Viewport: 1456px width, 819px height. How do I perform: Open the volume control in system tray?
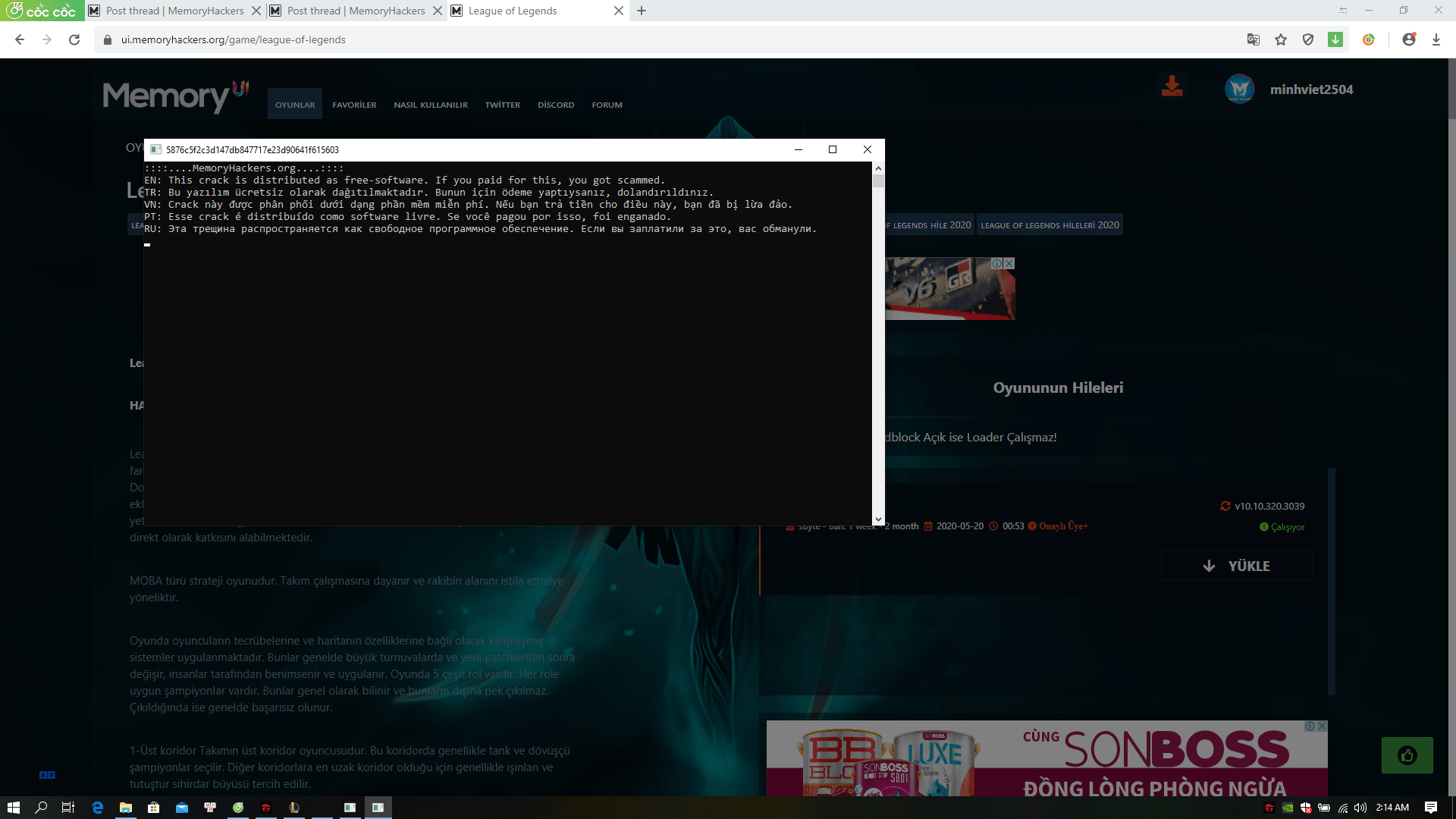1360,808
